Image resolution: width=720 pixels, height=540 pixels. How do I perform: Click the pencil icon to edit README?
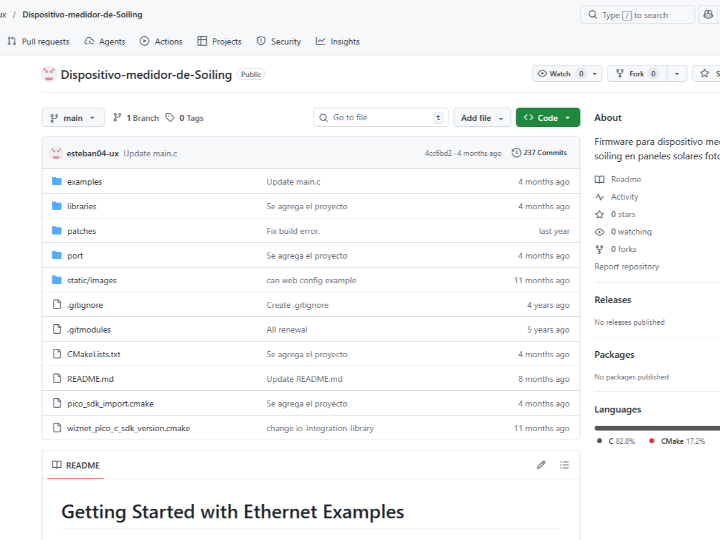[x=541, y=465]
